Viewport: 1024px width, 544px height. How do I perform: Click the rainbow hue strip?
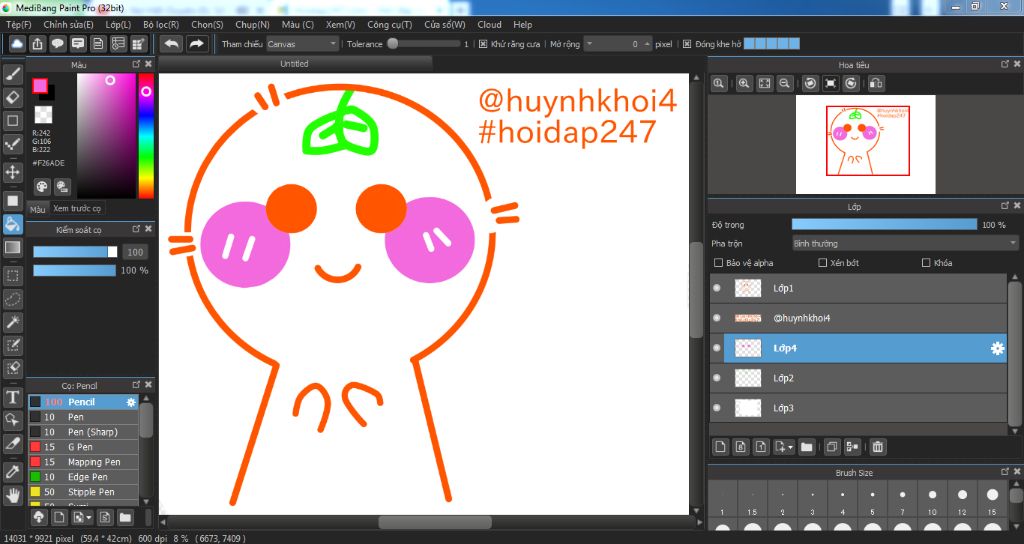(146, 136)
